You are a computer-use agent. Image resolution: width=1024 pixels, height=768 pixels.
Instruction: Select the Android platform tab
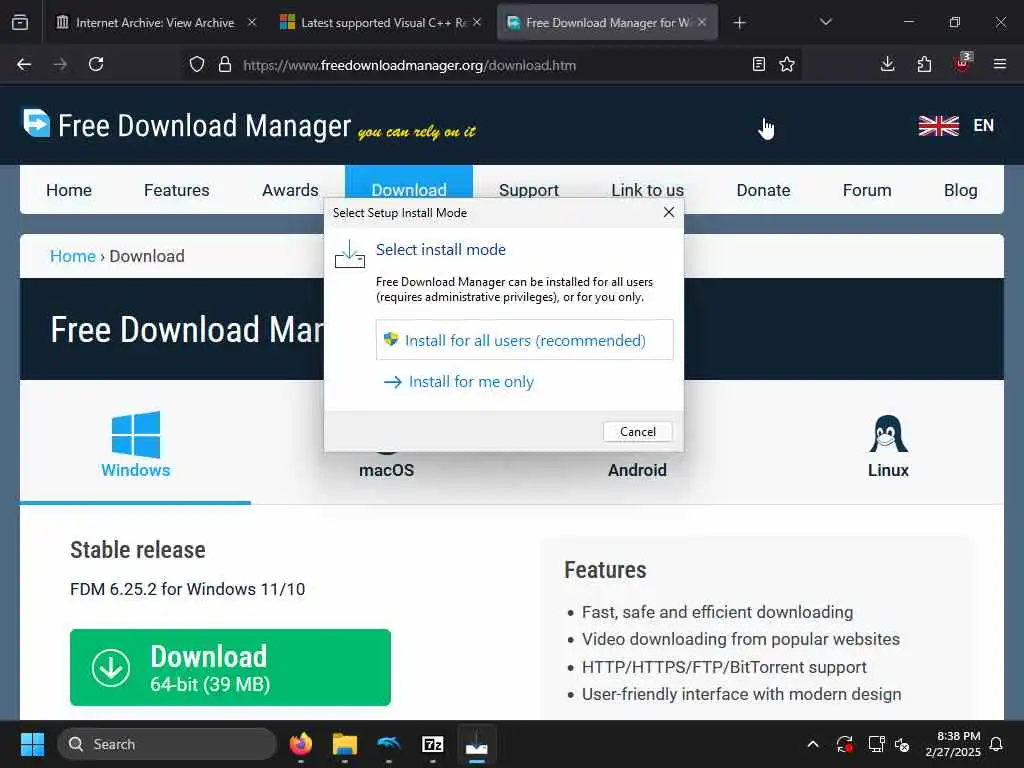coord(637,470)
